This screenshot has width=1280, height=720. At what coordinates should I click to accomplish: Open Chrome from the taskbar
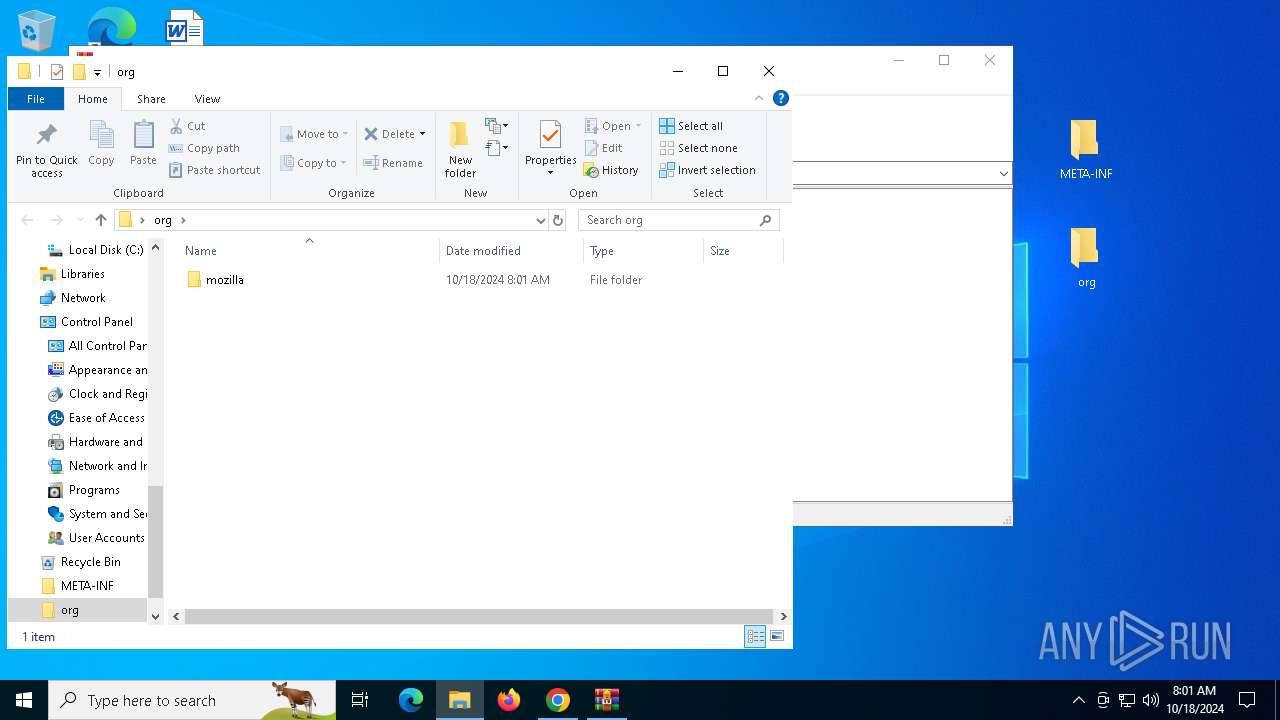pyautogui.click(x=558, y=700)
